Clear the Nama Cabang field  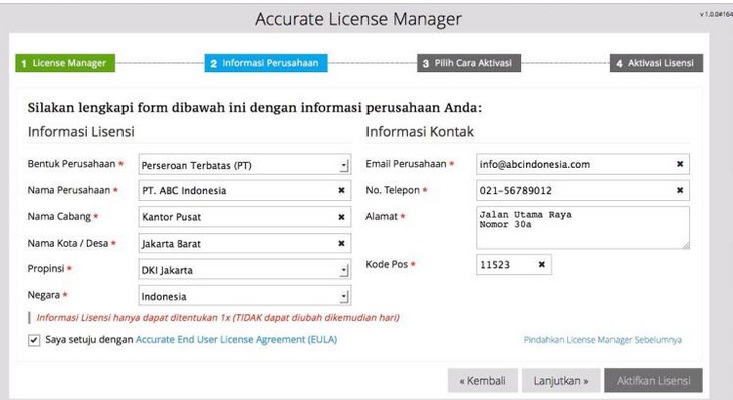click(x=341, y=217)
